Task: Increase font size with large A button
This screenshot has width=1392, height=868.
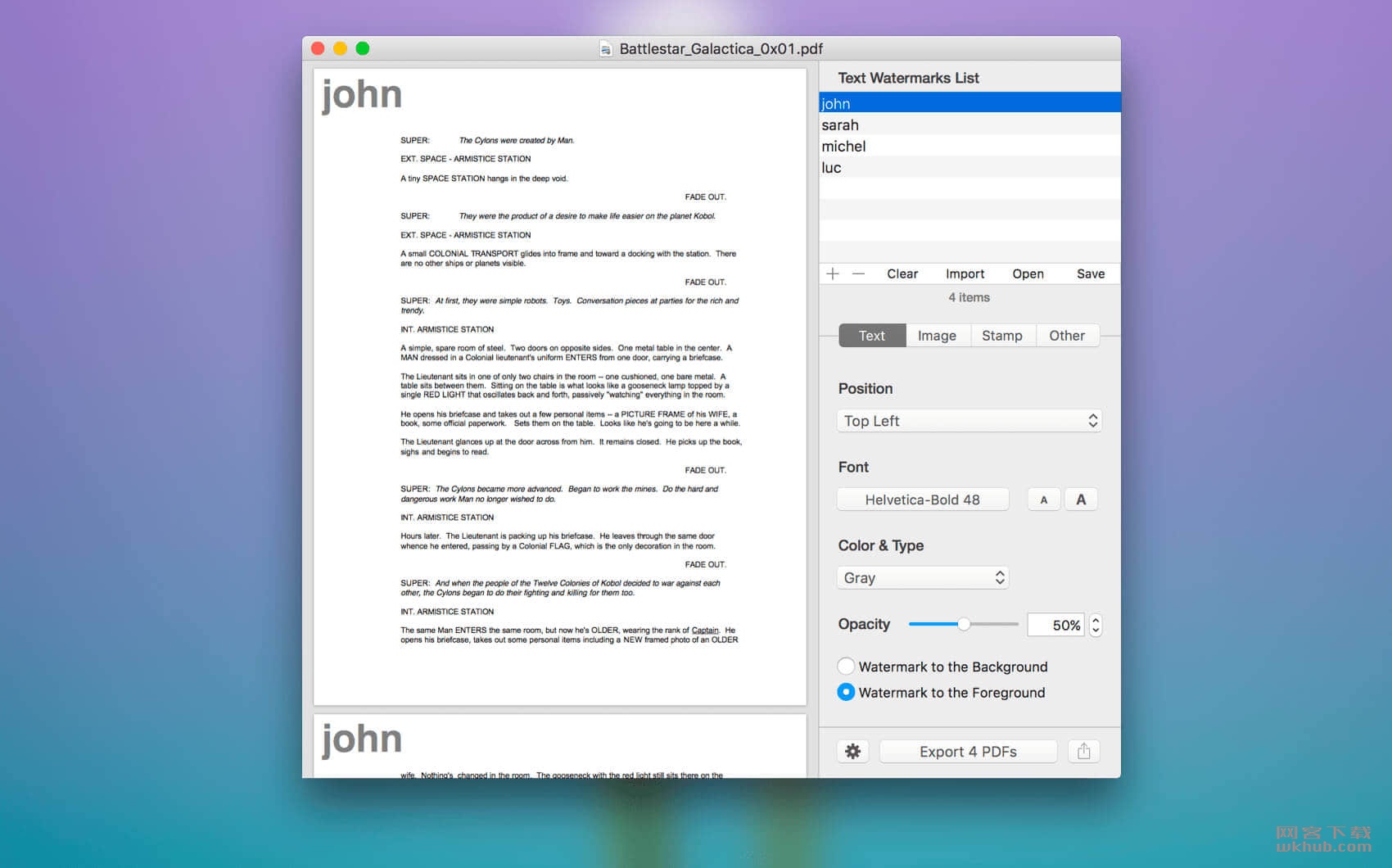Action: click(x=1081, y=500)
